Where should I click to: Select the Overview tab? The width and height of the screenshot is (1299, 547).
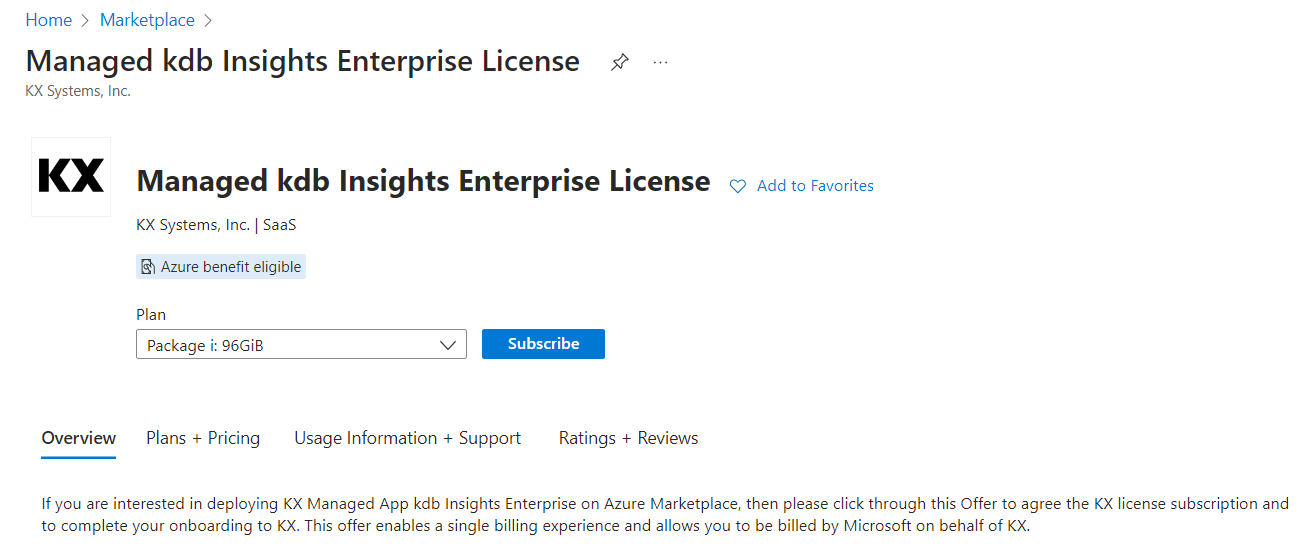[79, 438]
